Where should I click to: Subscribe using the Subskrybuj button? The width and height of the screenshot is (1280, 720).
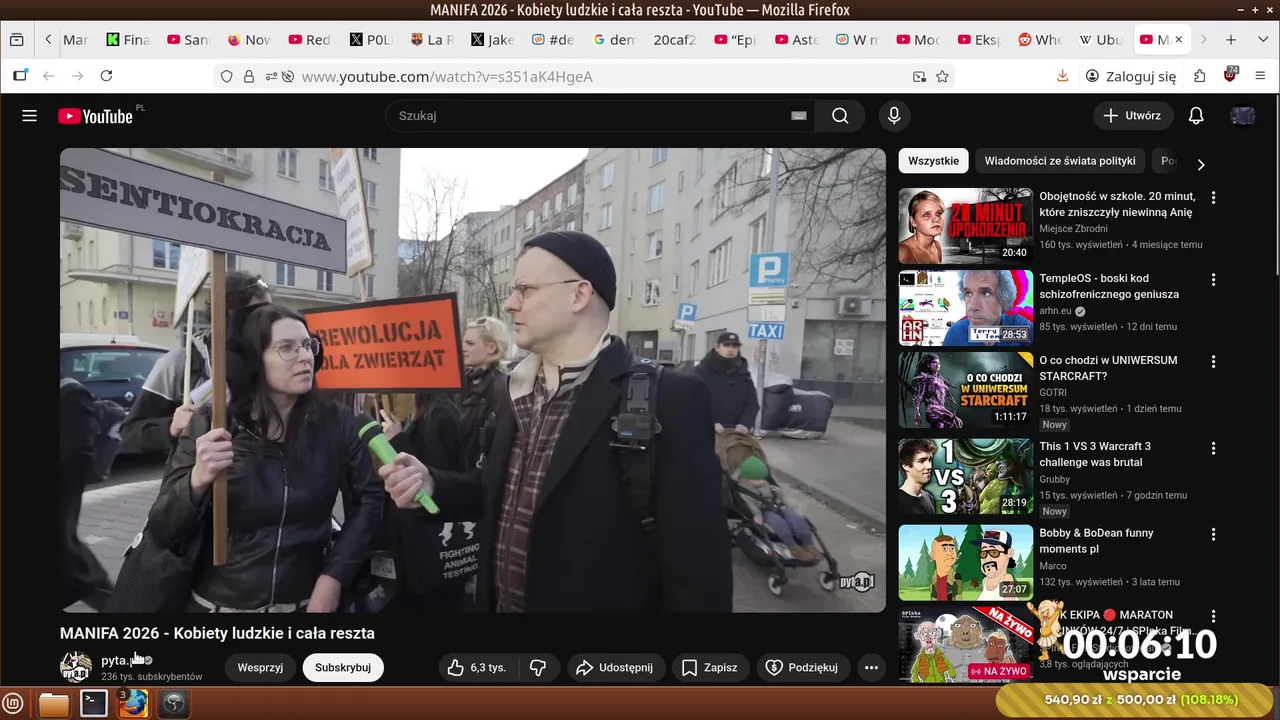(x=343, y=667)
